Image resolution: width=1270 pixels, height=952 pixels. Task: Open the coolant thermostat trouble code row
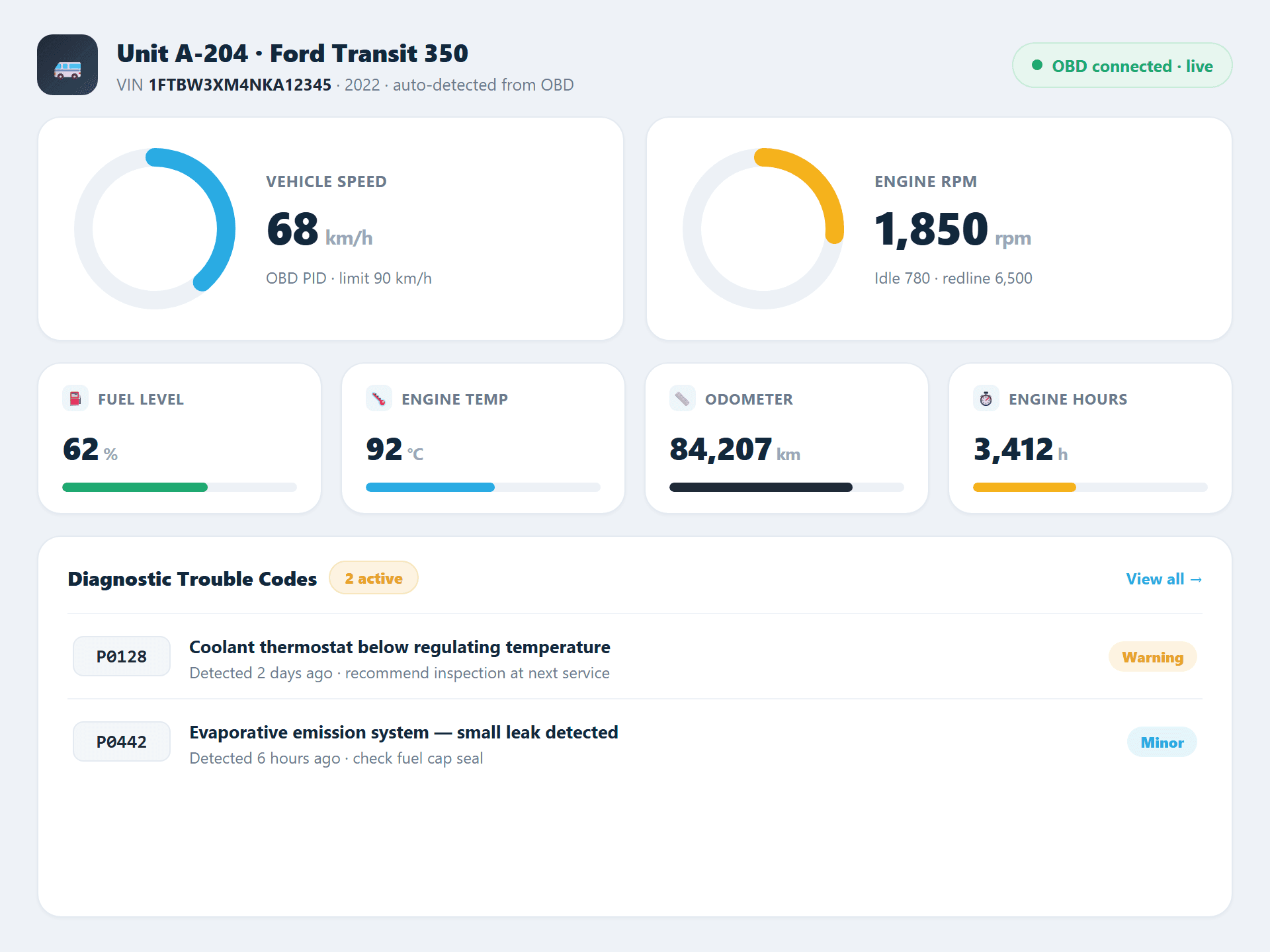(635, 656)
